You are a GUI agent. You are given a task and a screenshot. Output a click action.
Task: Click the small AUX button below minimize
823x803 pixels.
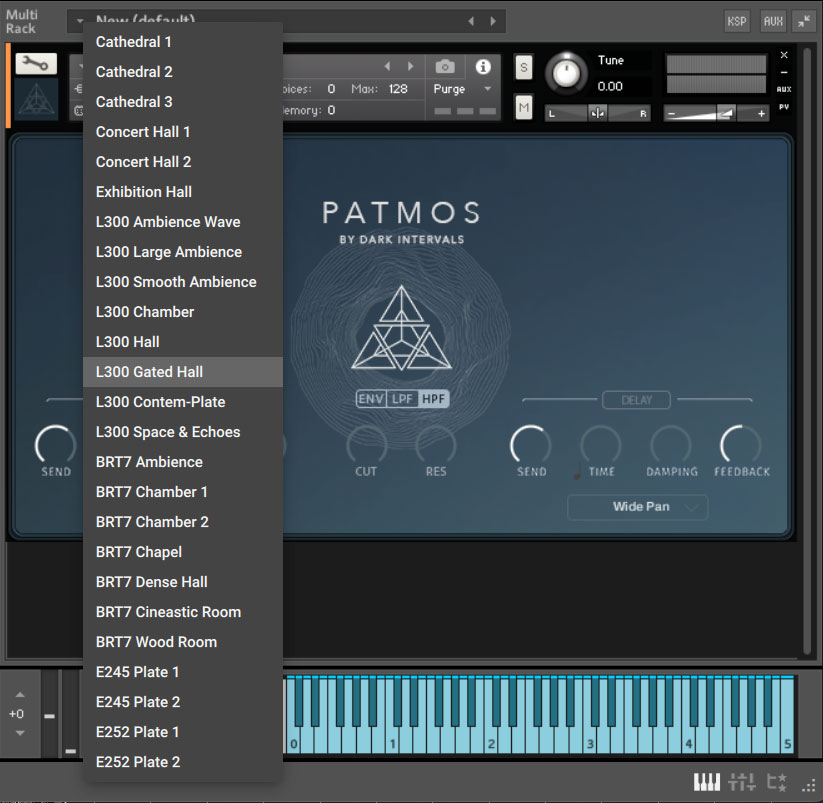tap(784, 89)
